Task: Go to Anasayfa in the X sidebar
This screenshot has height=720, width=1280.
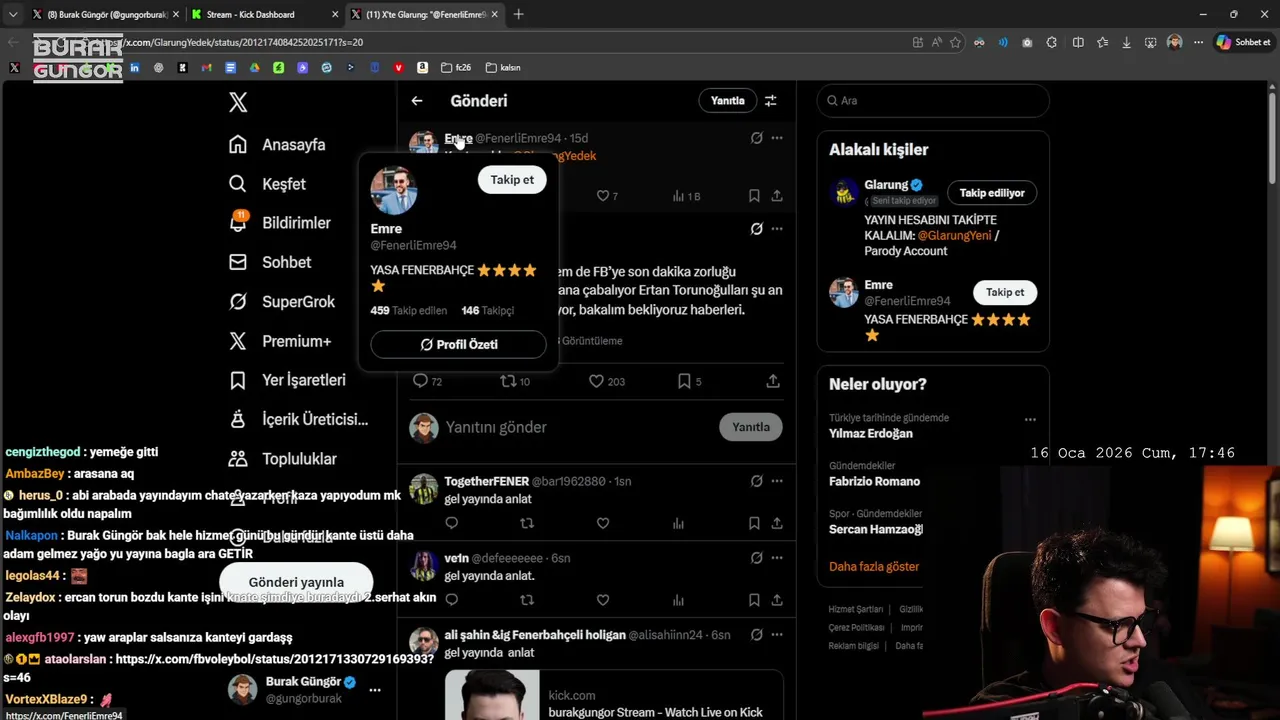Action: (x=277, y=145)
